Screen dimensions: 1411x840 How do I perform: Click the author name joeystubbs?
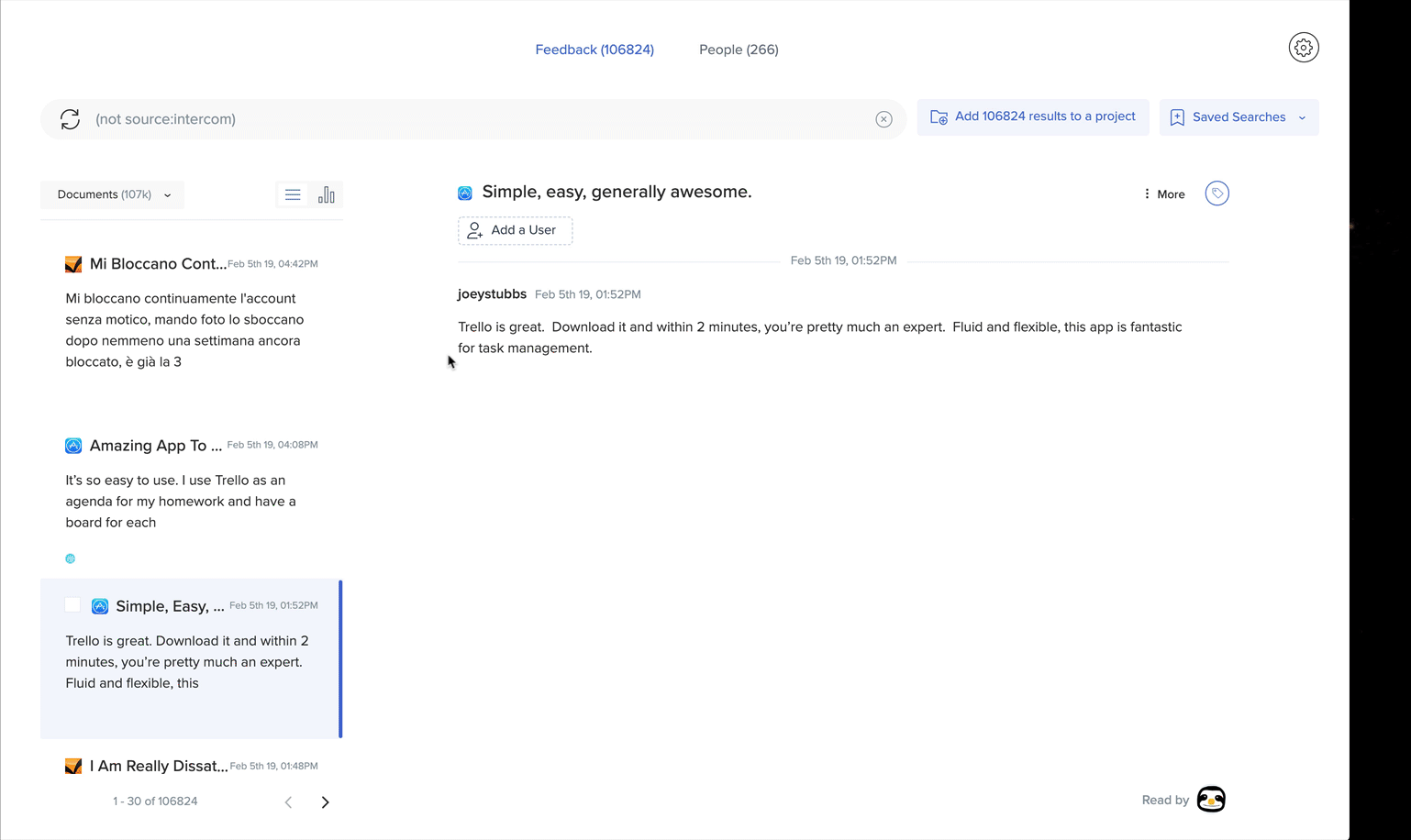(x=492, y=294)
